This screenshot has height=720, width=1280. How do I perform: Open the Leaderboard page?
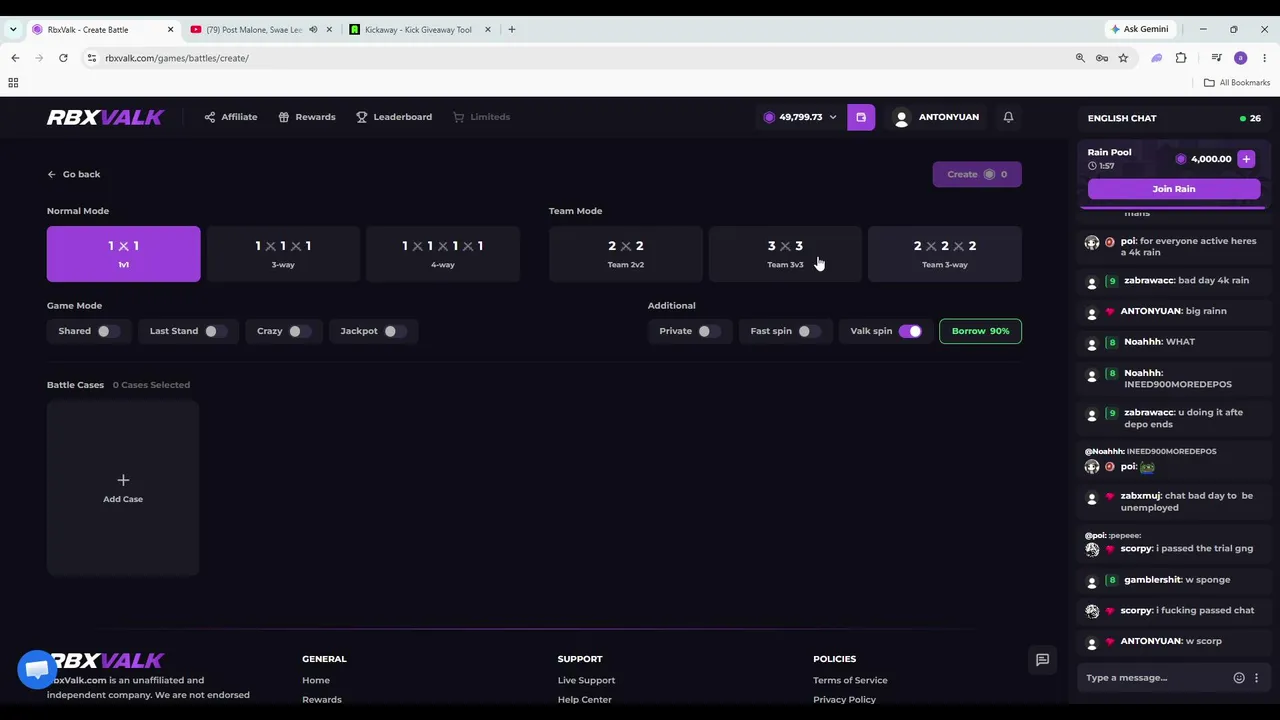tap(394, 117)
